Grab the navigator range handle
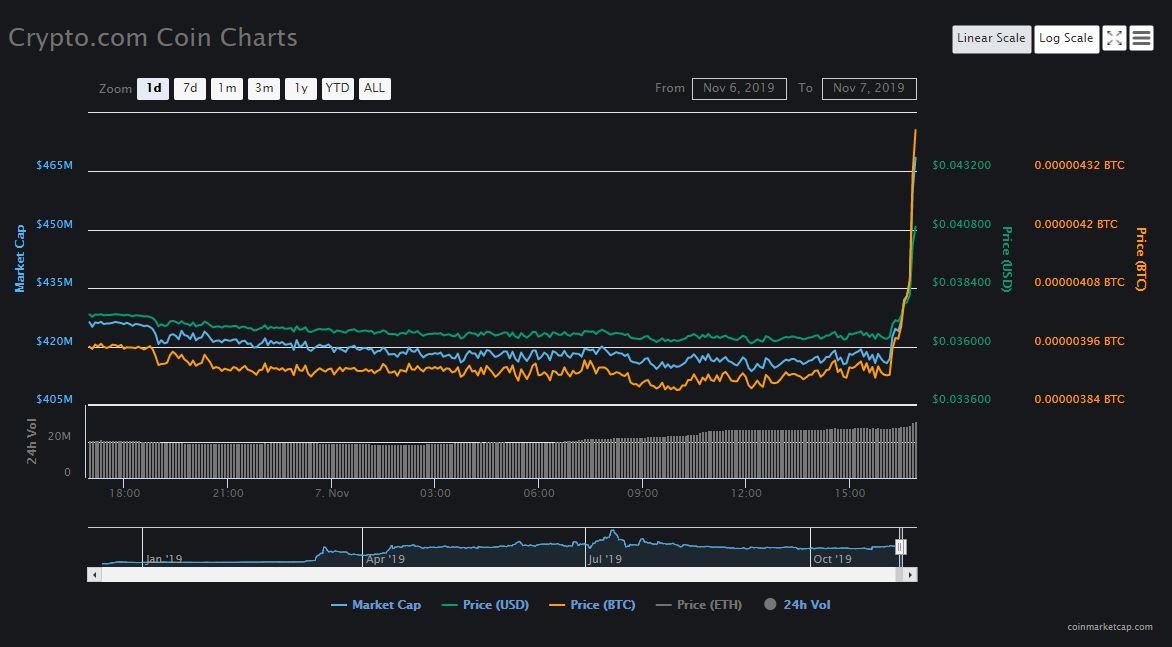Image resolution: width=1172 pixels, height=647 pixels. [901, 547]
